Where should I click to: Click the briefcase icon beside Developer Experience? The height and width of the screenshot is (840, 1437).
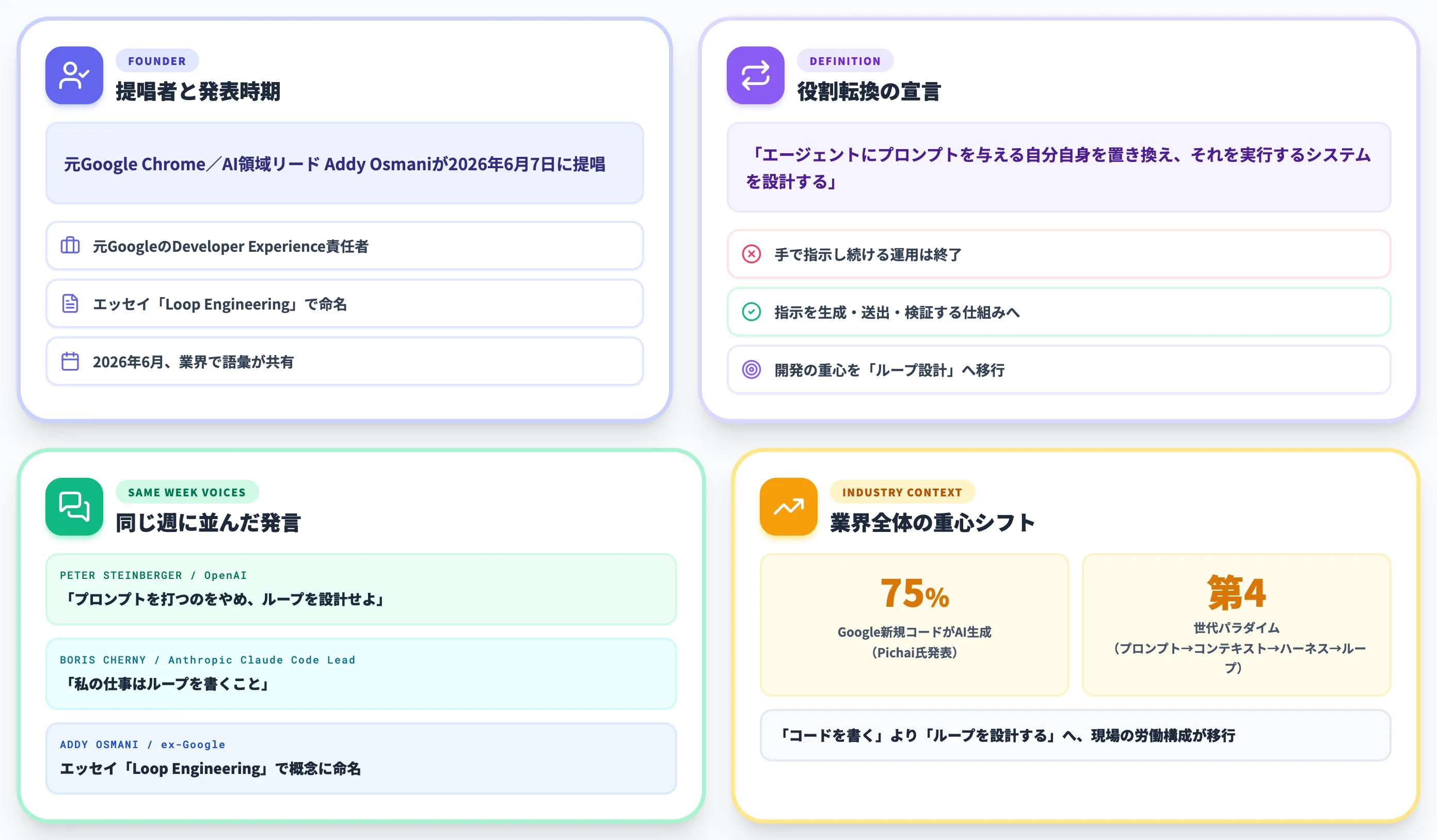[x=70, y=246]
